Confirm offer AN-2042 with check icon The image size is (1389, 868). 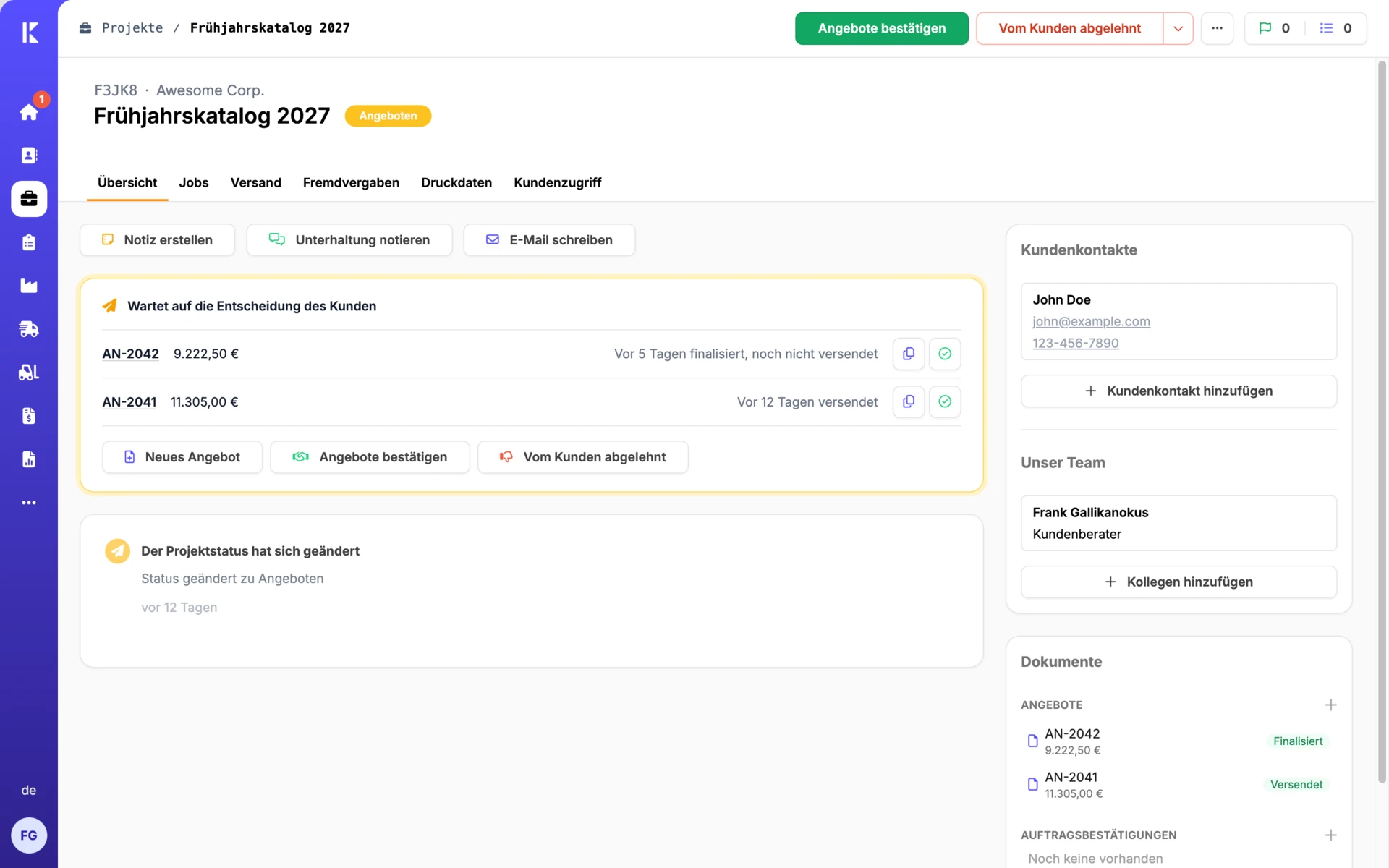(x=945, y=354)
